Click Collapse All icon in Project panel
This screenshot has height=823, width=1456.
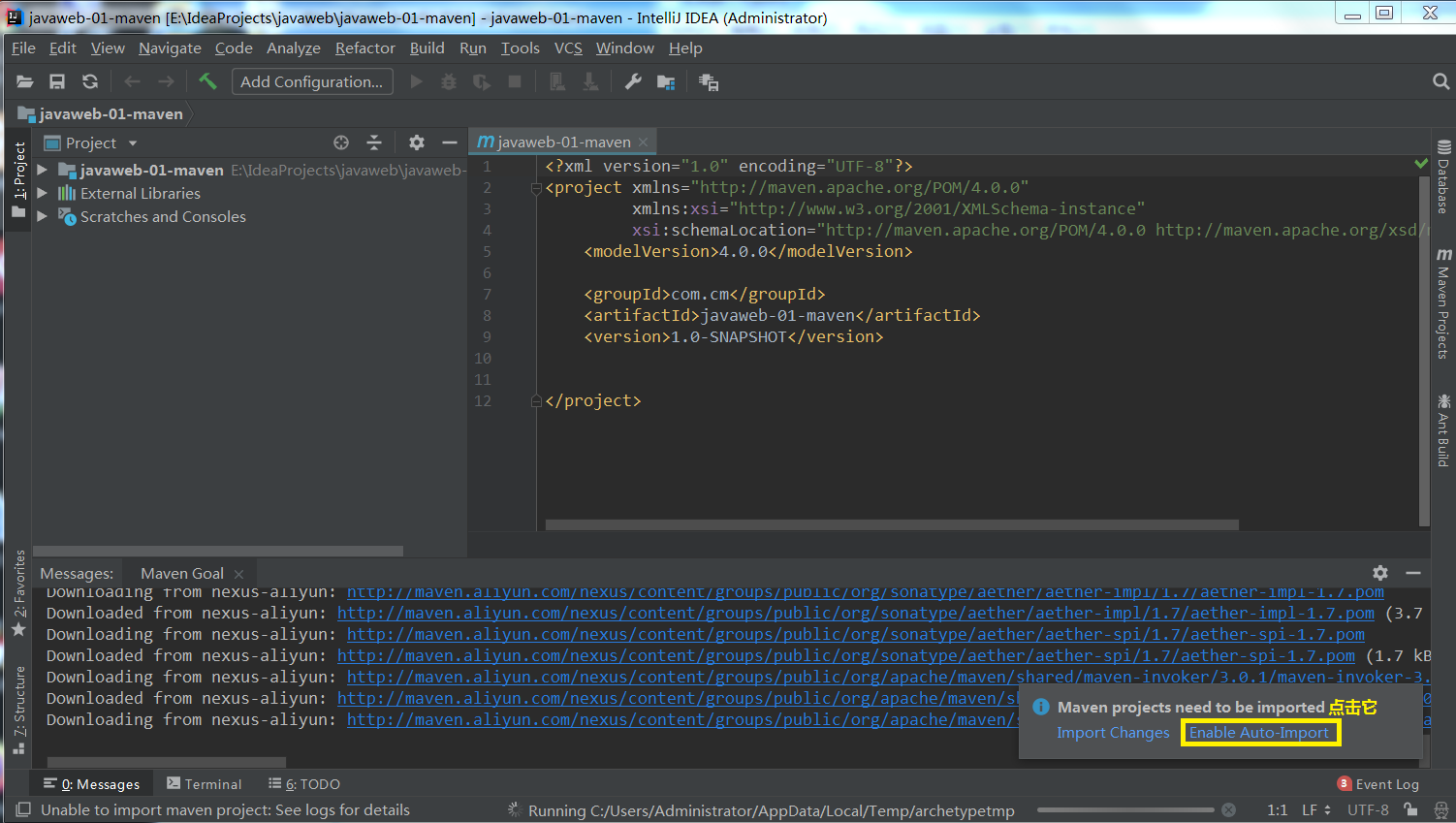(x=374, y=142)
